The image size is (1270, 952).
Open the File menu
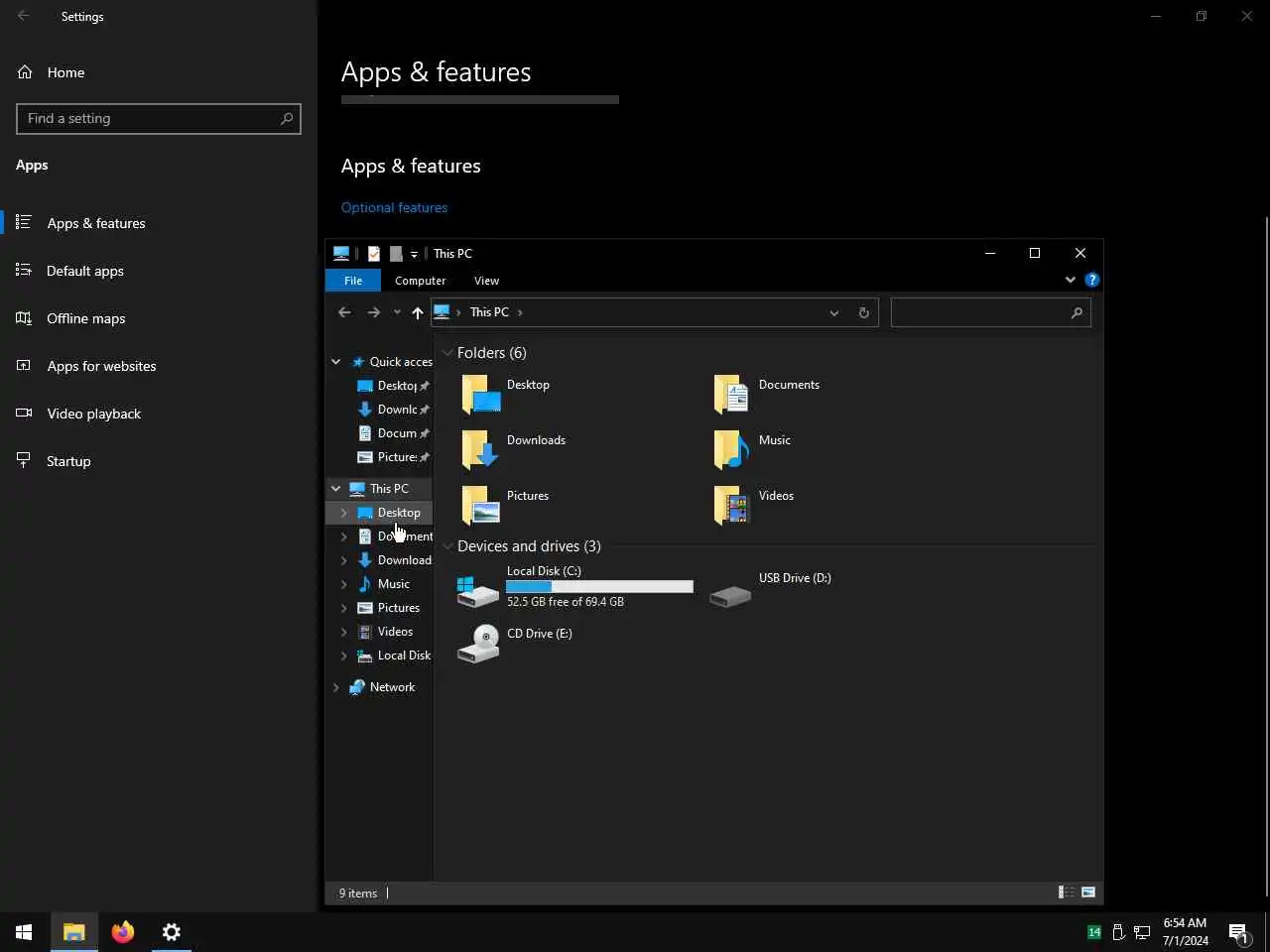tap(353, 281)
